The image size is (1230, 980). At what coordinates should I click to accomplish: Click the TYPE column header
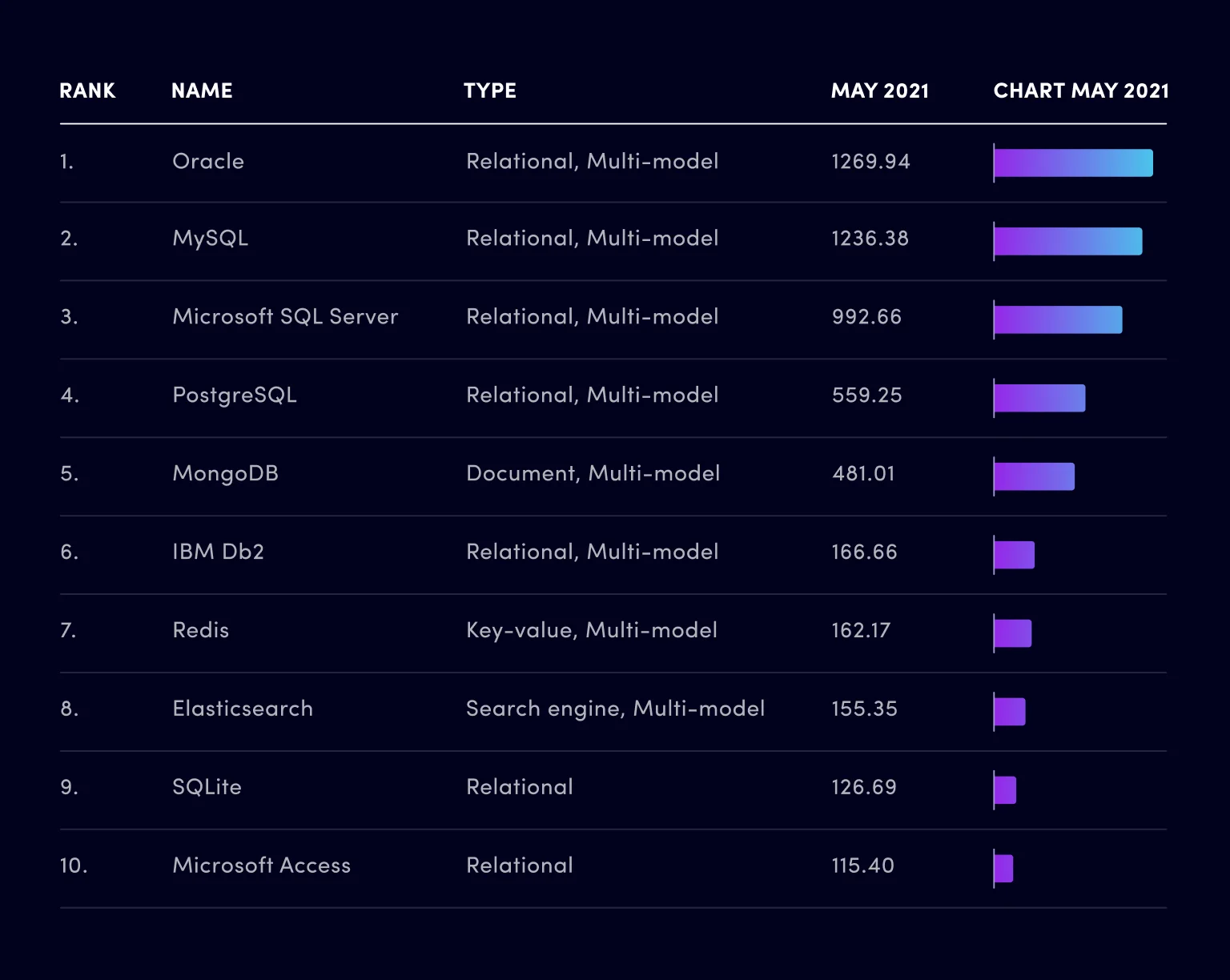tap(490, 90)
